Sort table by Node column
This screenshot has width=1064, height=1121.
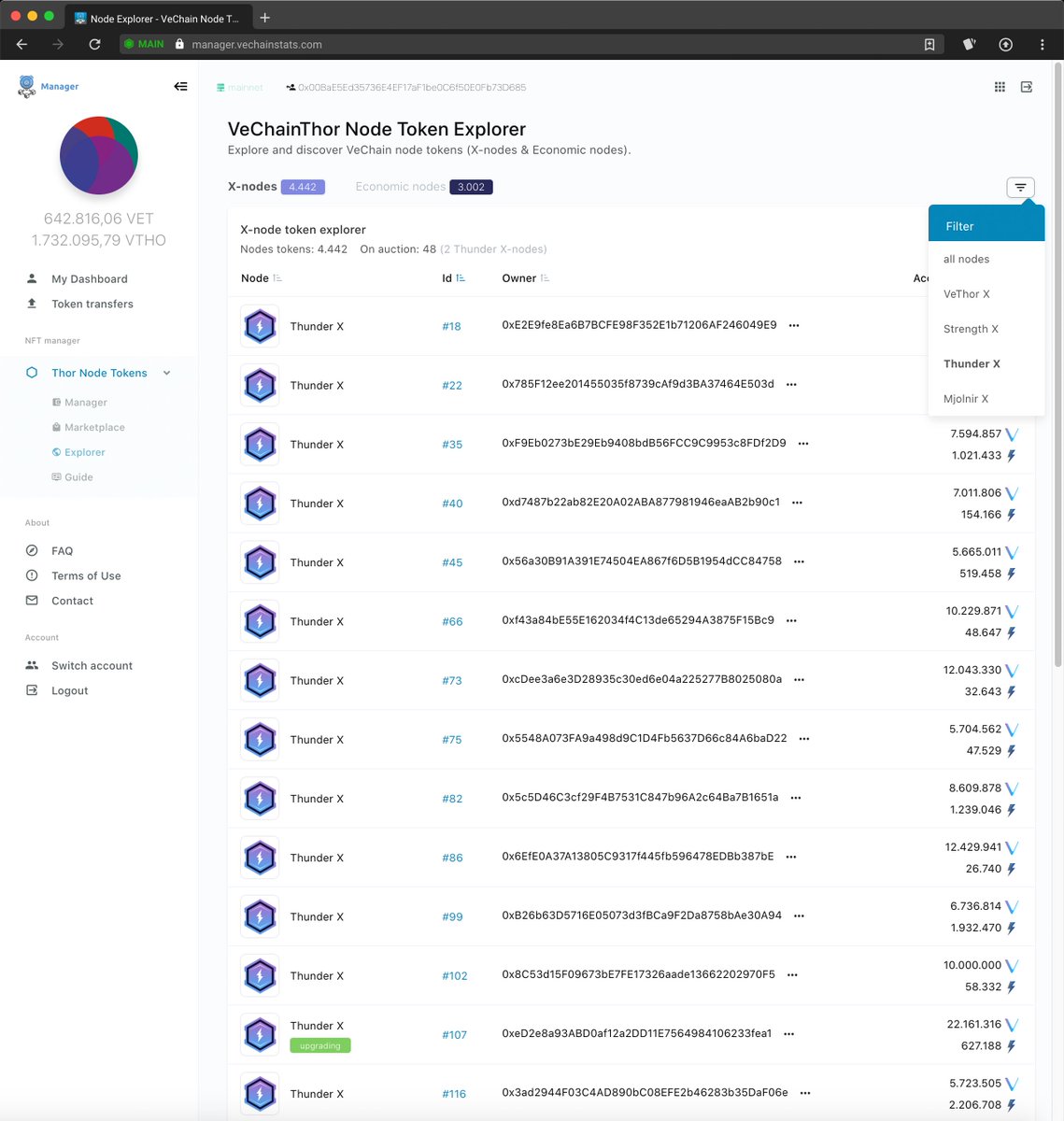click(262, 278)
